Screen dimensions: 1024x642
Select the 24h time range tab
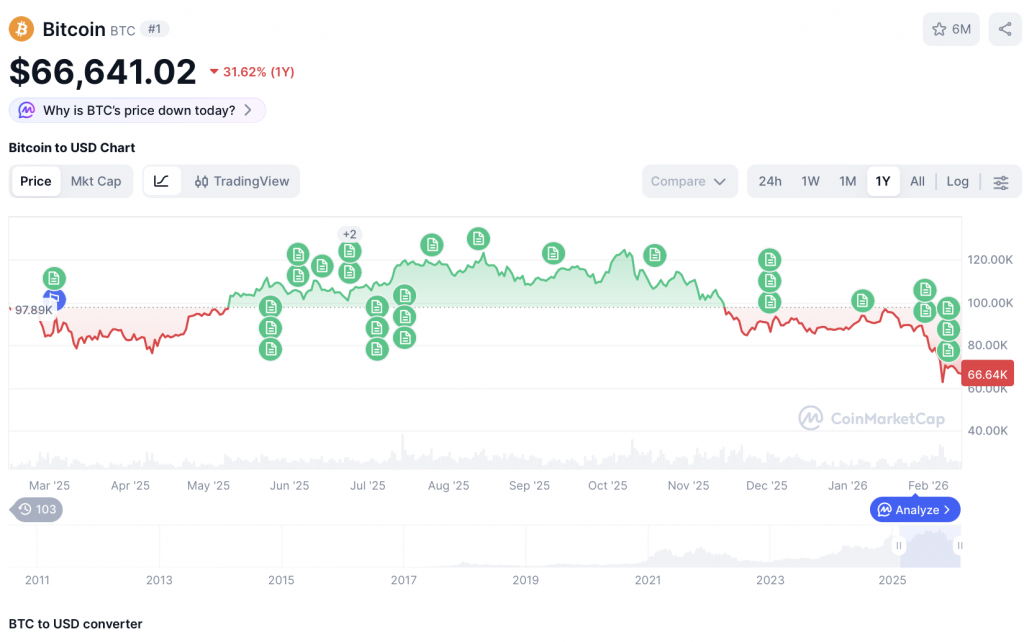coord(770,181)
